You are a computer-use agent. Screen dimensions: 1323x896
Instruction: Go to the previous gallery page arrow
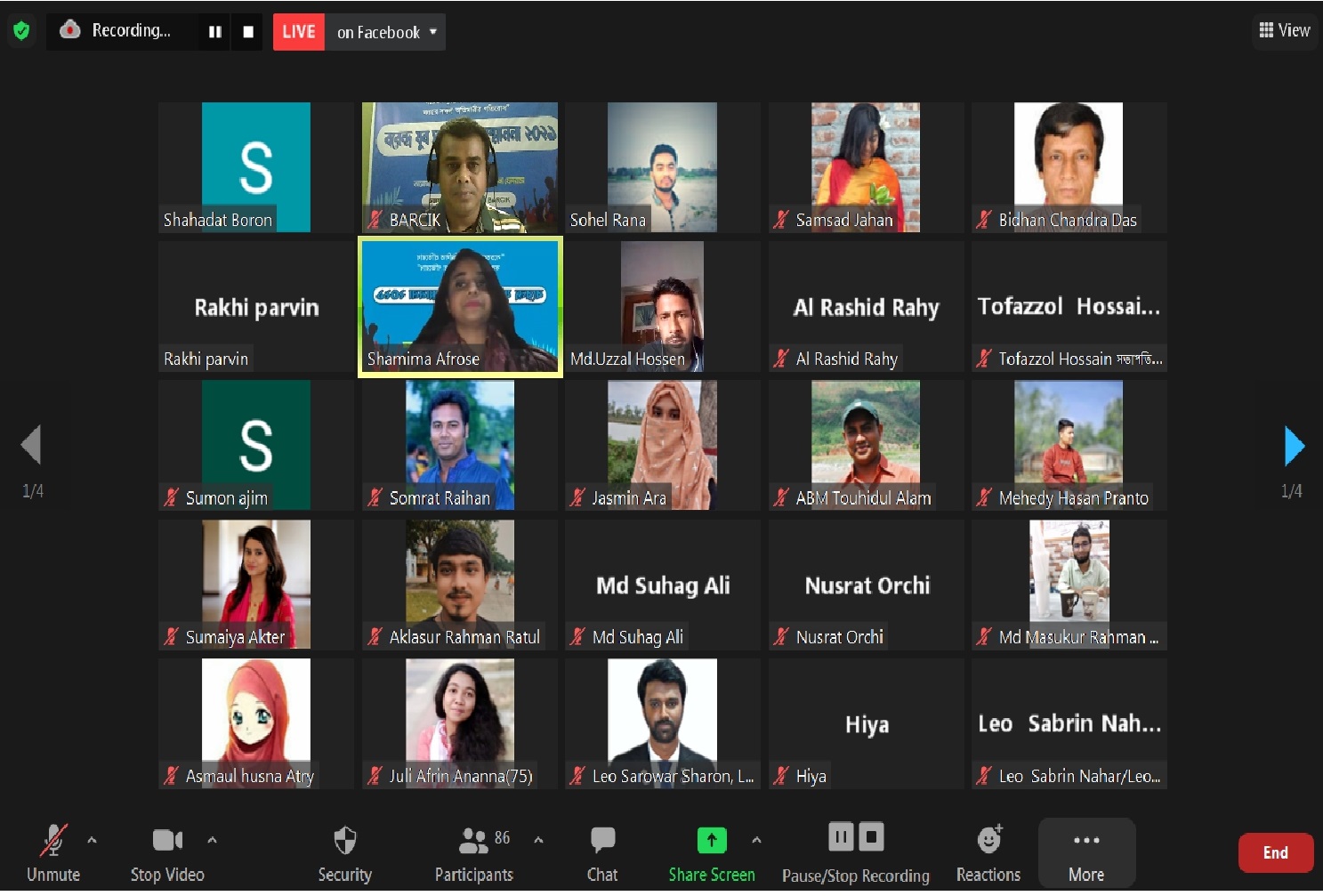(x=32, y=445)
